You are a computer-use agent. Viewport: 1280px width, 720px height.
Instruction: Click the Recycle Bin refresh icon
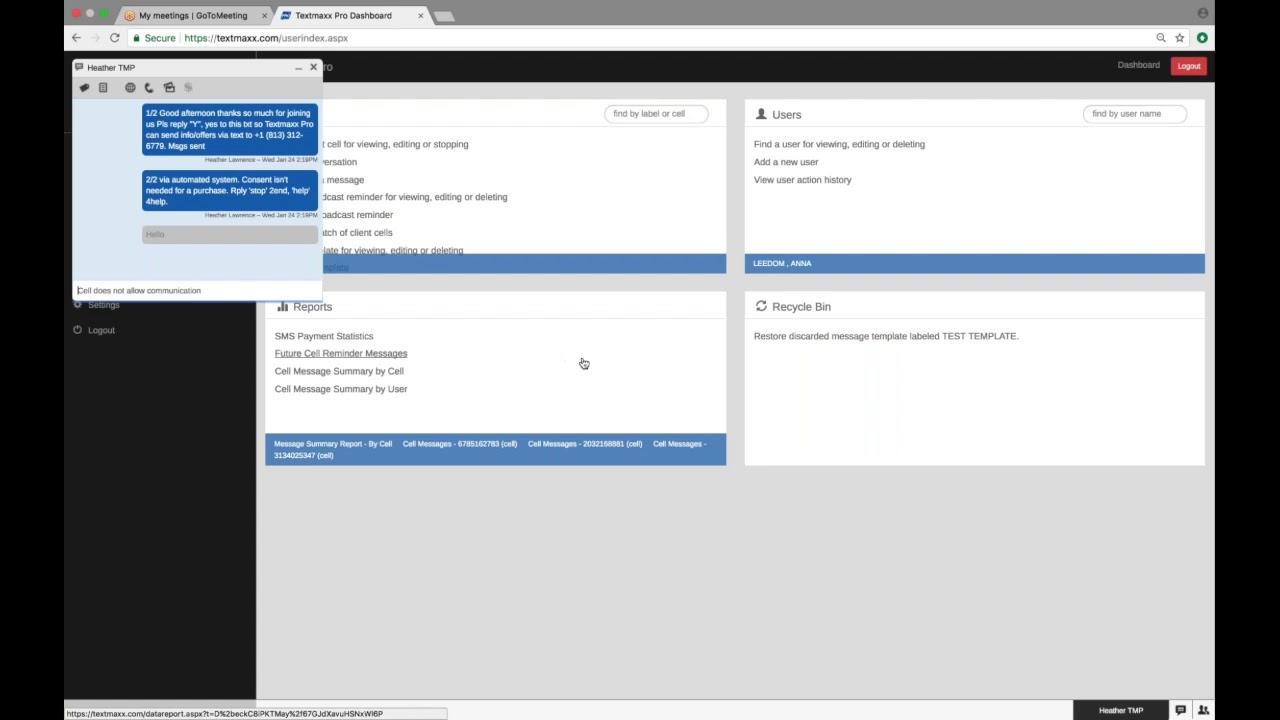coord(761,307)
